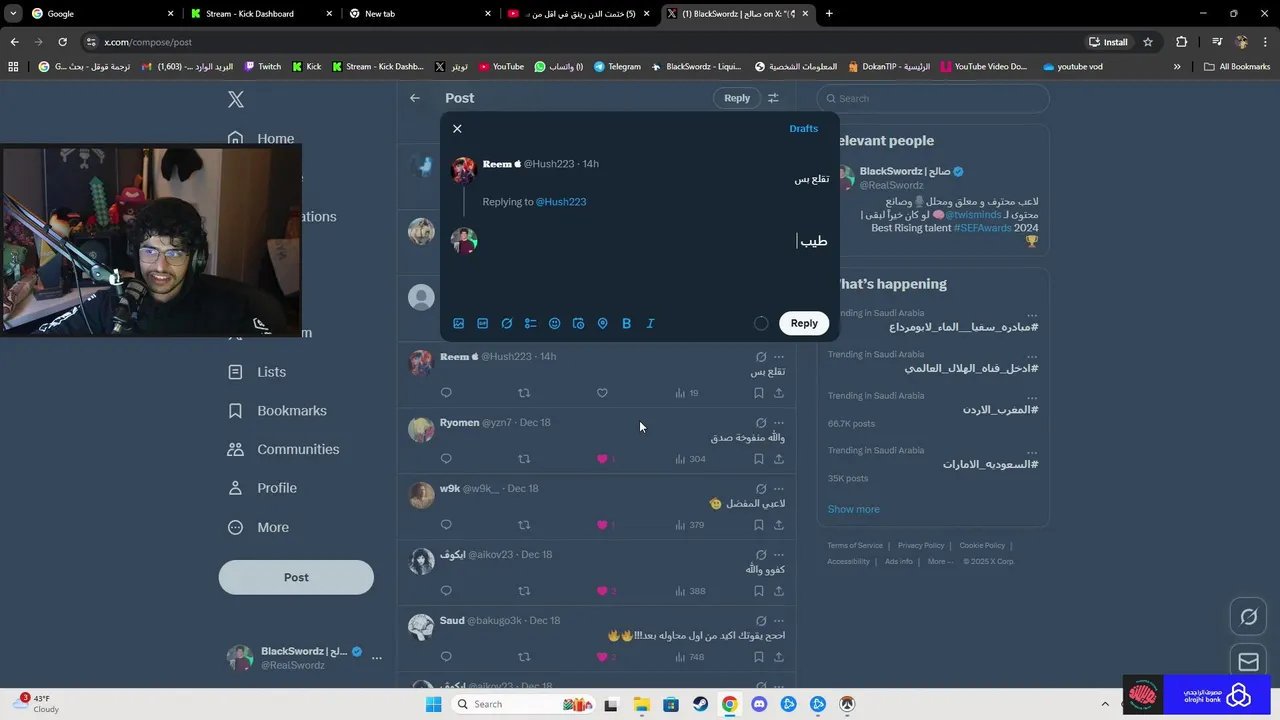Open Chrome extensions puzzle icon

(1182, 42)
